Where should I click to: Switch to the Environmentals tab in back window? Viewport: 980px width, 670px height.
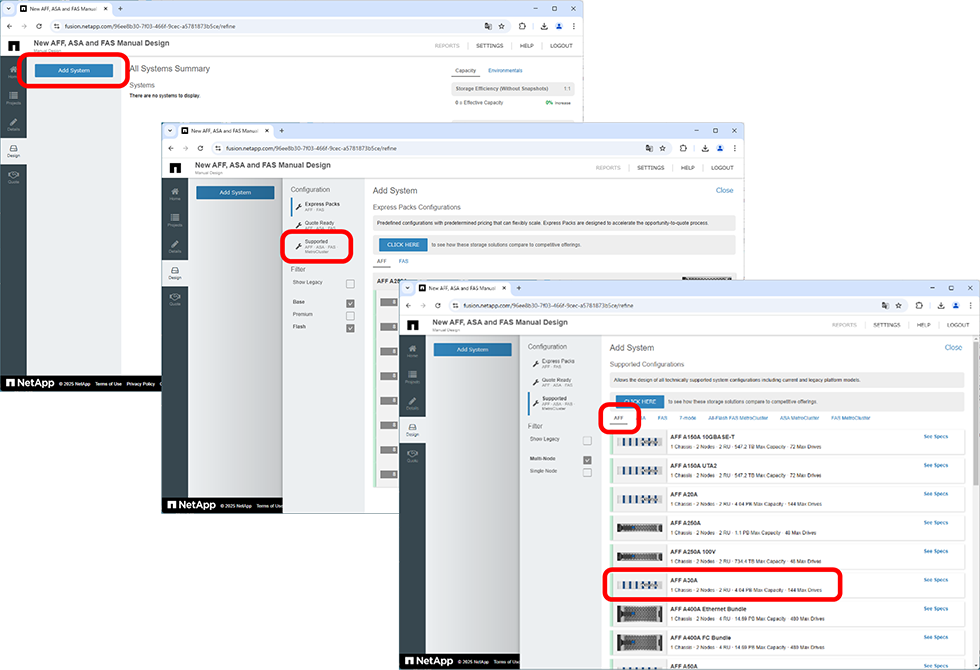(x=505, y=71)
